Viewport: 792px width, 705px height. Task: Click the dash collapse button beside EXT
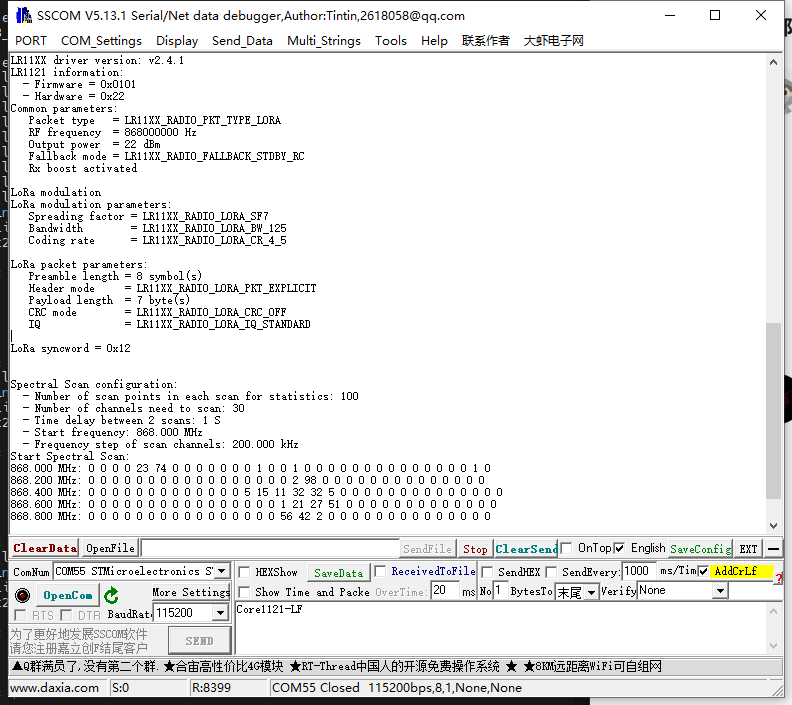pos(773,548)
